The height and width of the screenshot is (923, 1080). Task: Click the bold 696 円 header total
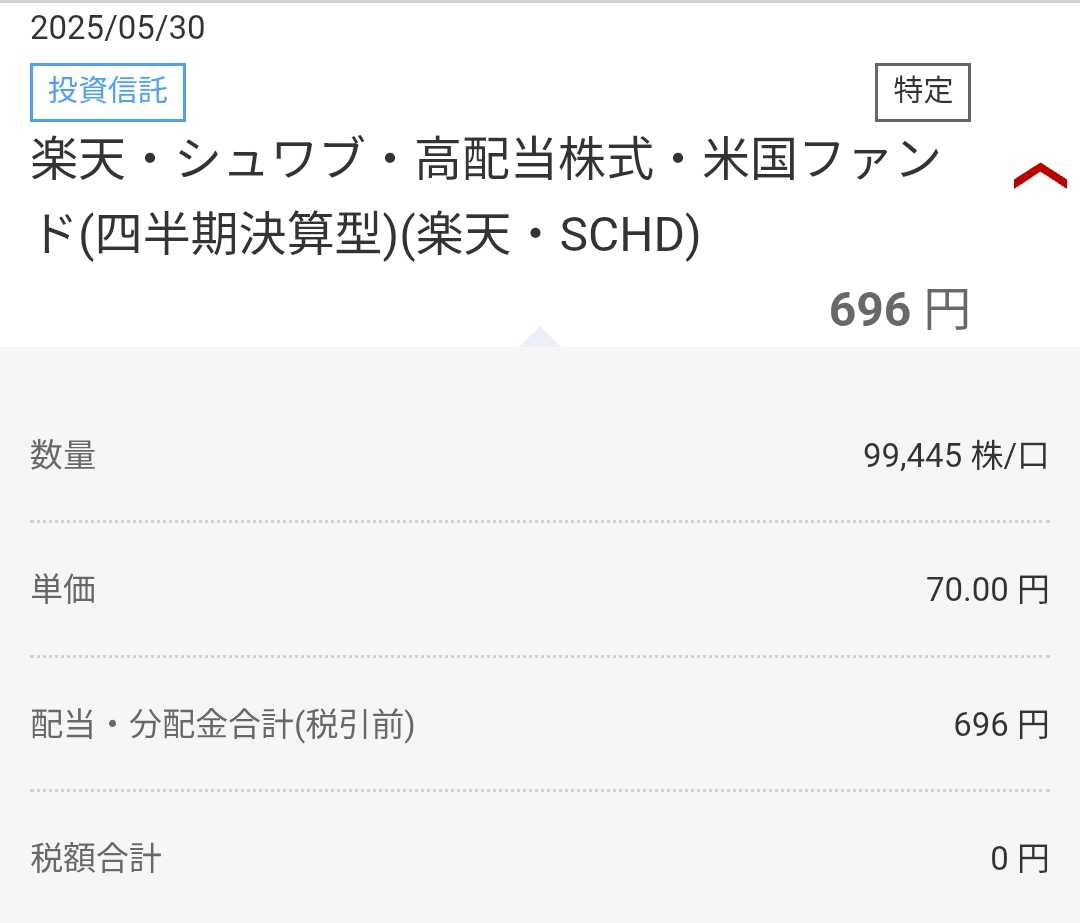click(899, 309)
